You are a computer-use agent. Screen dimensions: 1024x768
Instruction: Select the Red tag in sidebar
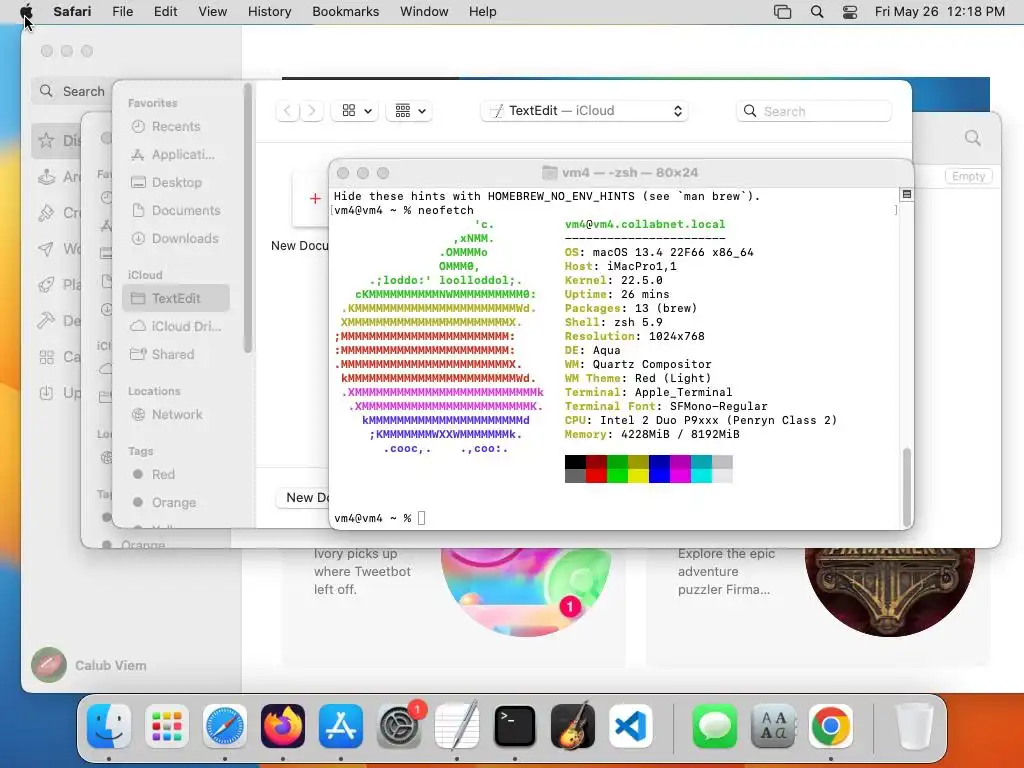pyautogui.click(x=176, y=475)
